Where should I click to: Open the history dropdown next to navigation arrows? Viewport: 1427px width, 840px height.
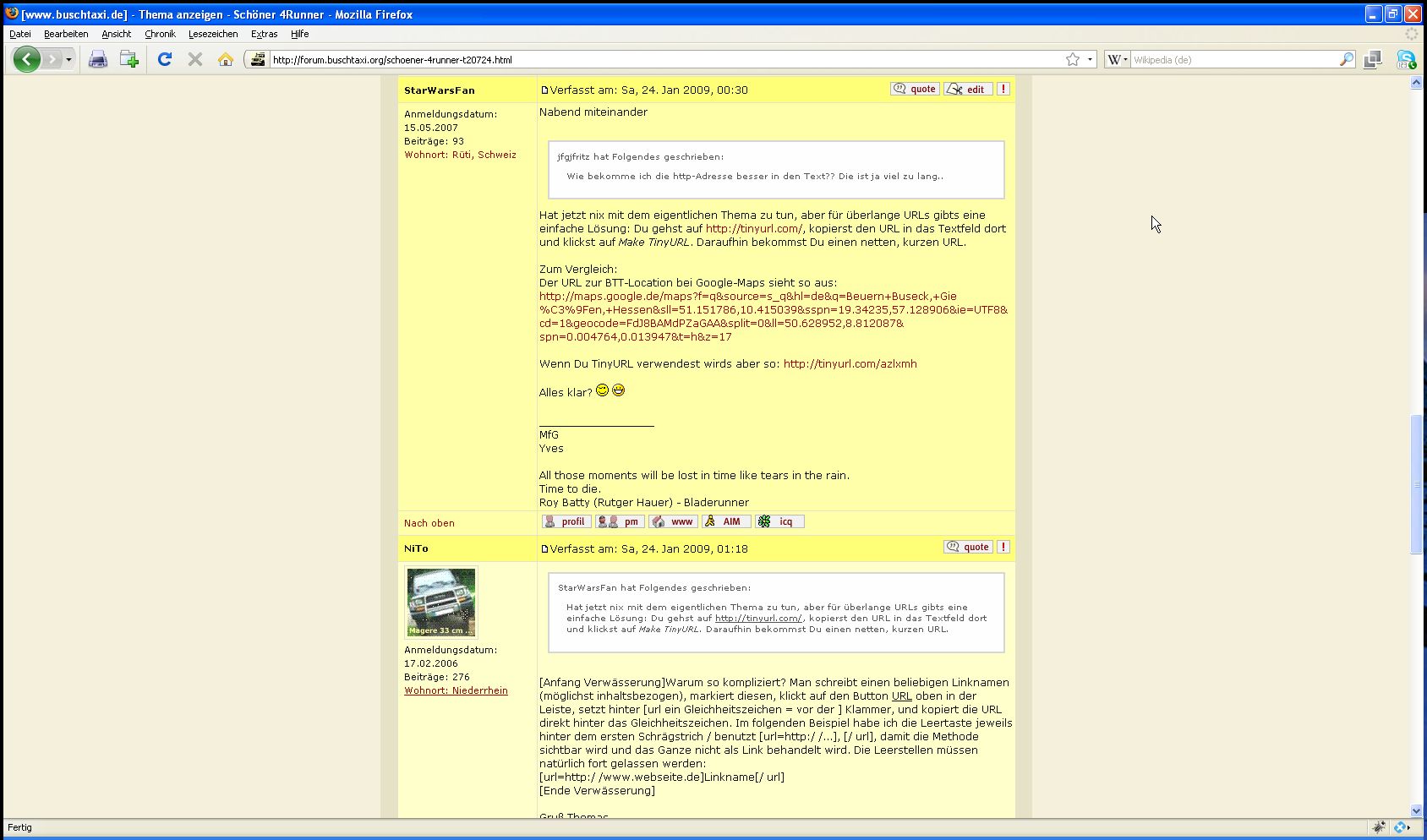pos(68,59)
